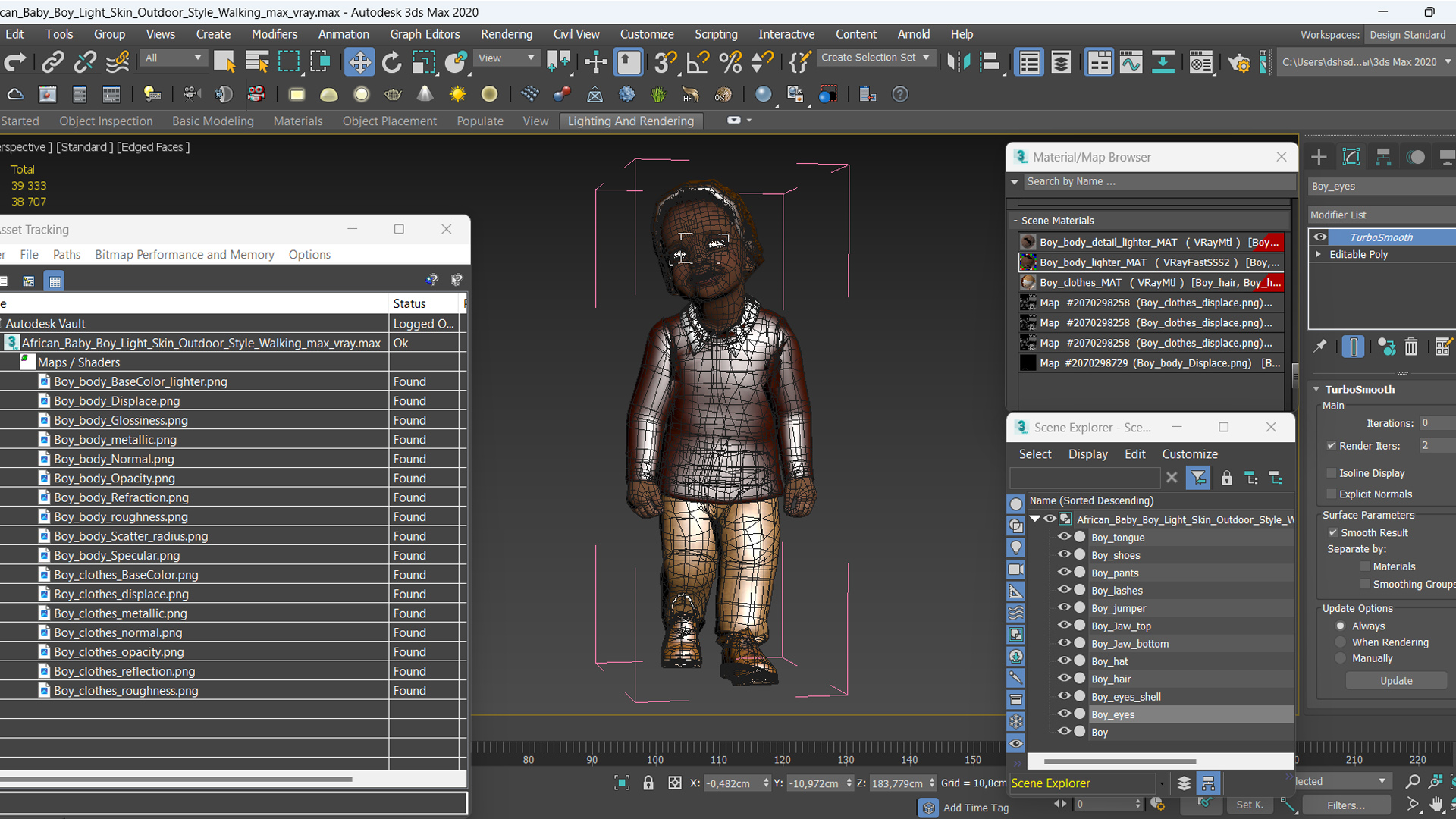This screenshot has width=1456, height=819.
Task: Open the Rendering menu
Action: point(507,34)
